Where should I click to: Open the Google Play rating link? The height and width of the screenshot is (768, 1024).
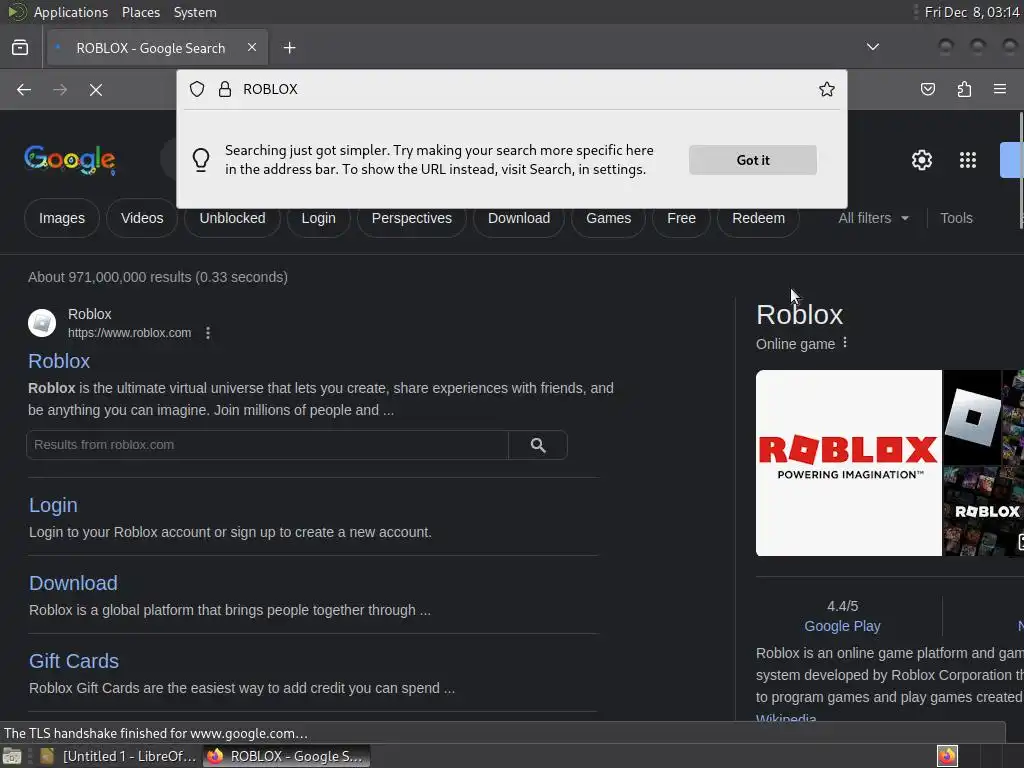pyautogui.click(x=842, y=626)
